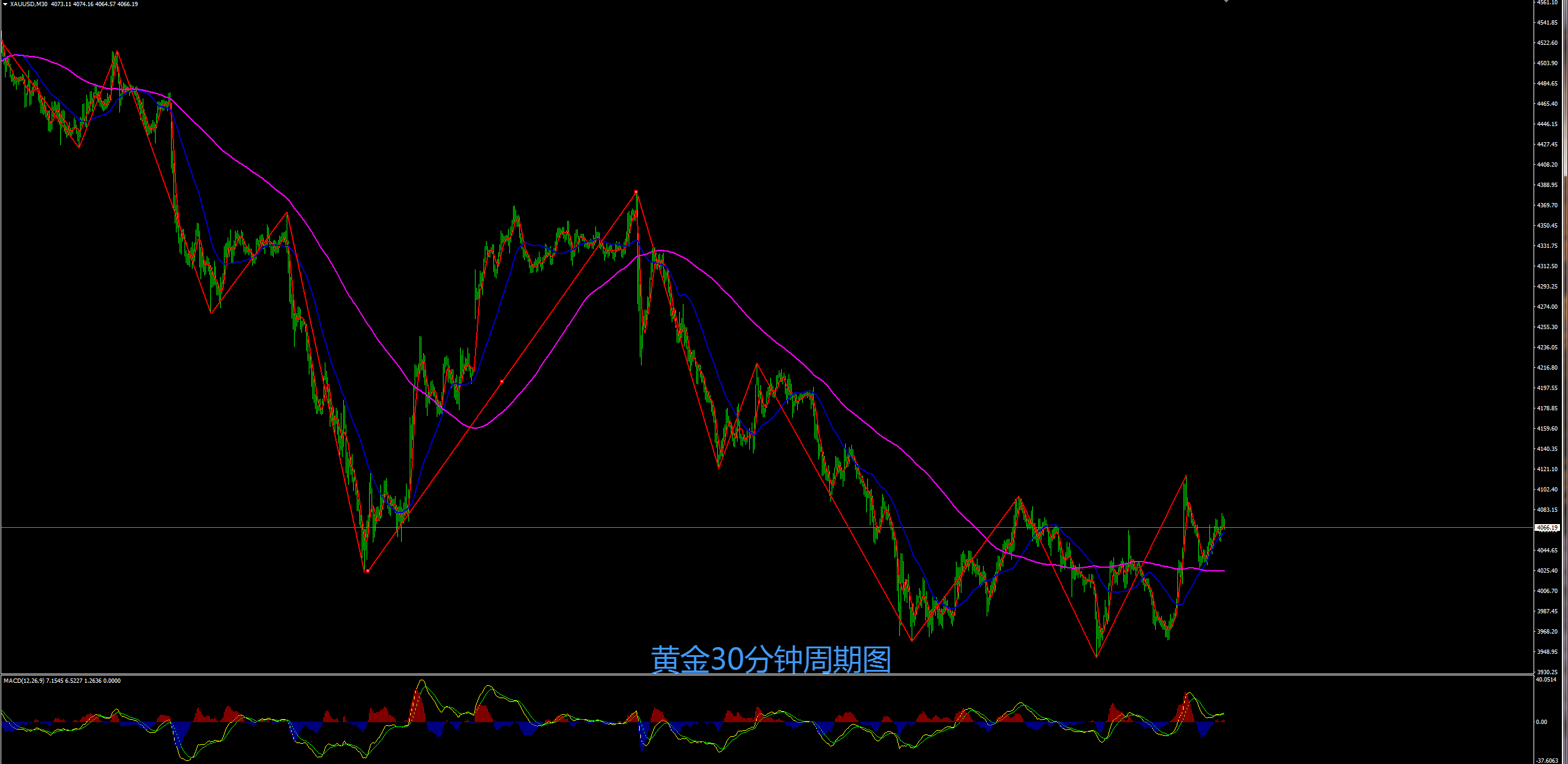Click the 4350.45 price axis label

pyautogui.click(x=1547, y=225)
